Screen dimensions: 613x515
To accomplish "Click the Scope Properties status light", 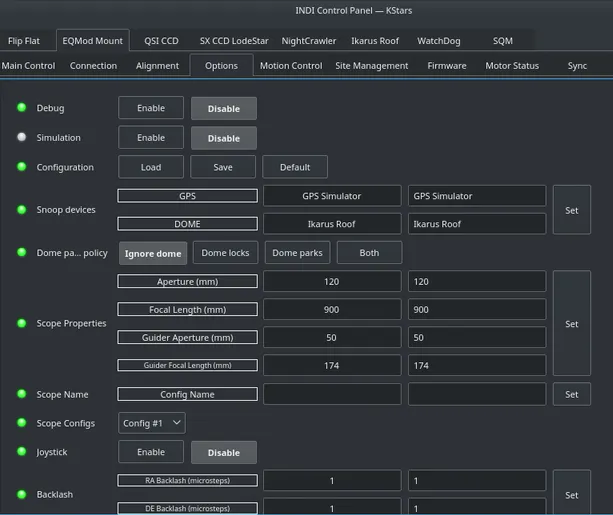I will (x=22, y=323).
